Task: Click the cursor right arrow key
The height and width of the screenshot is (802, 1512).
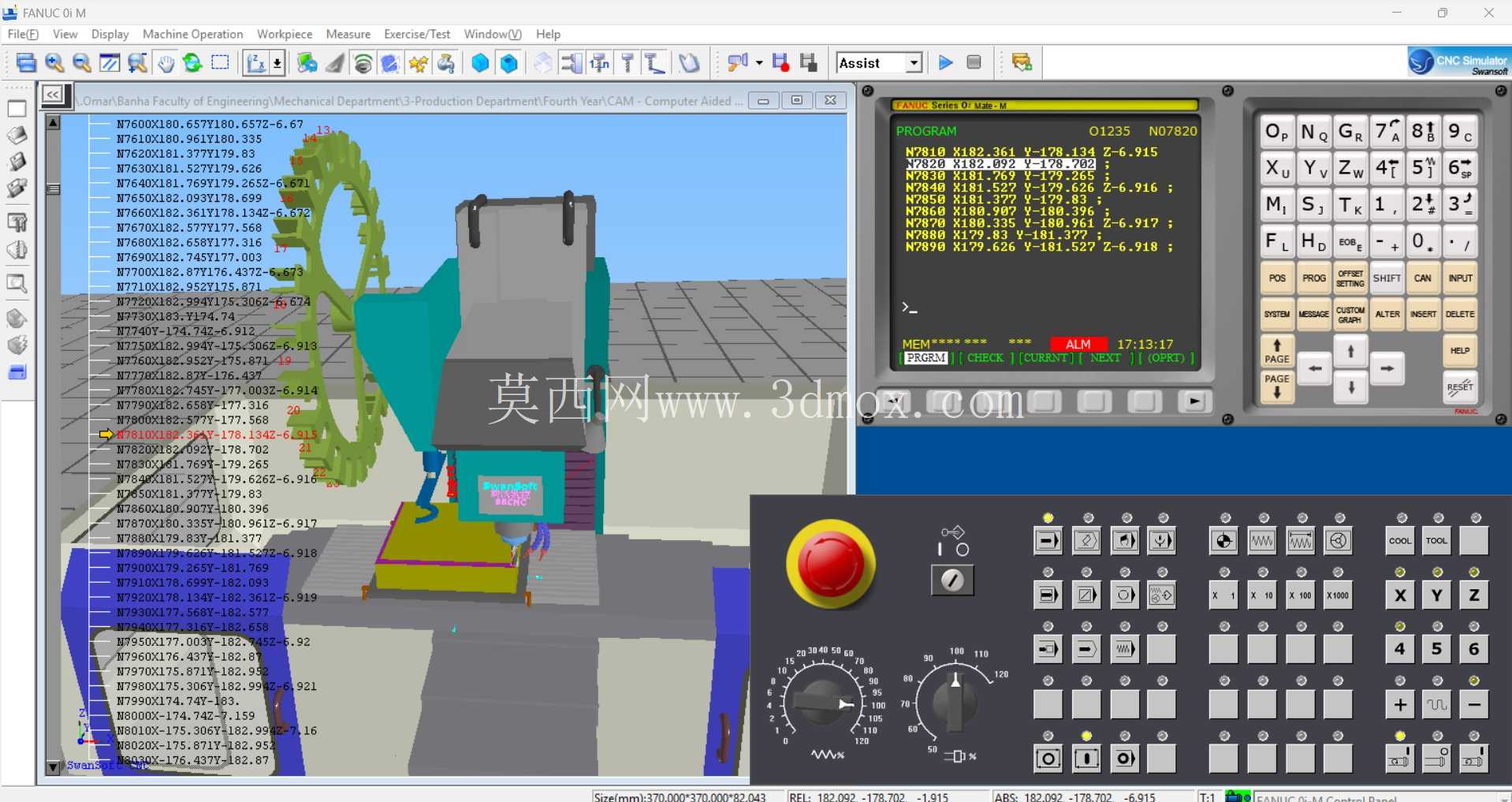Action: coord(1387,368)
